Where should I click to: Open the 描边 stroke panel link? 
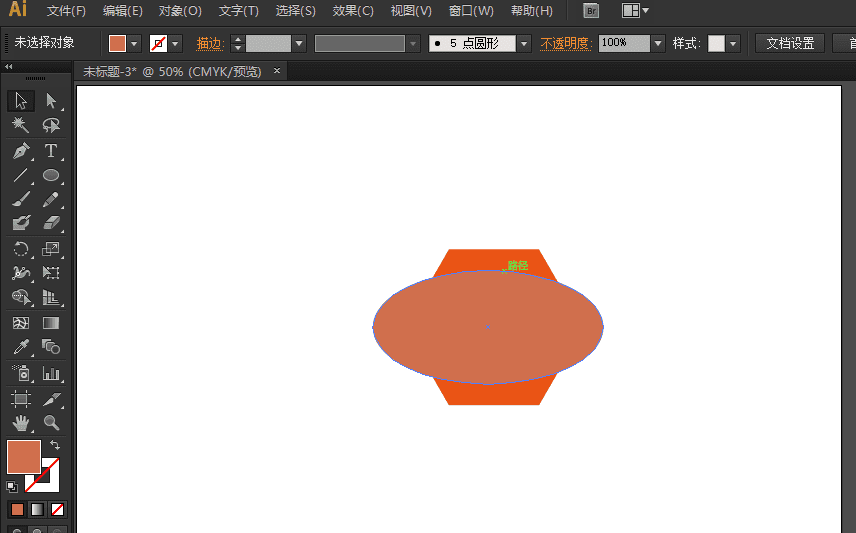[210, 44]
